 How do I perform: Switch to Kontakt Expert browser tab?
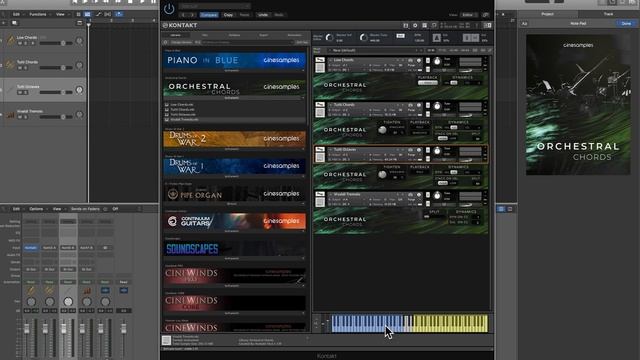pos(264,36)
